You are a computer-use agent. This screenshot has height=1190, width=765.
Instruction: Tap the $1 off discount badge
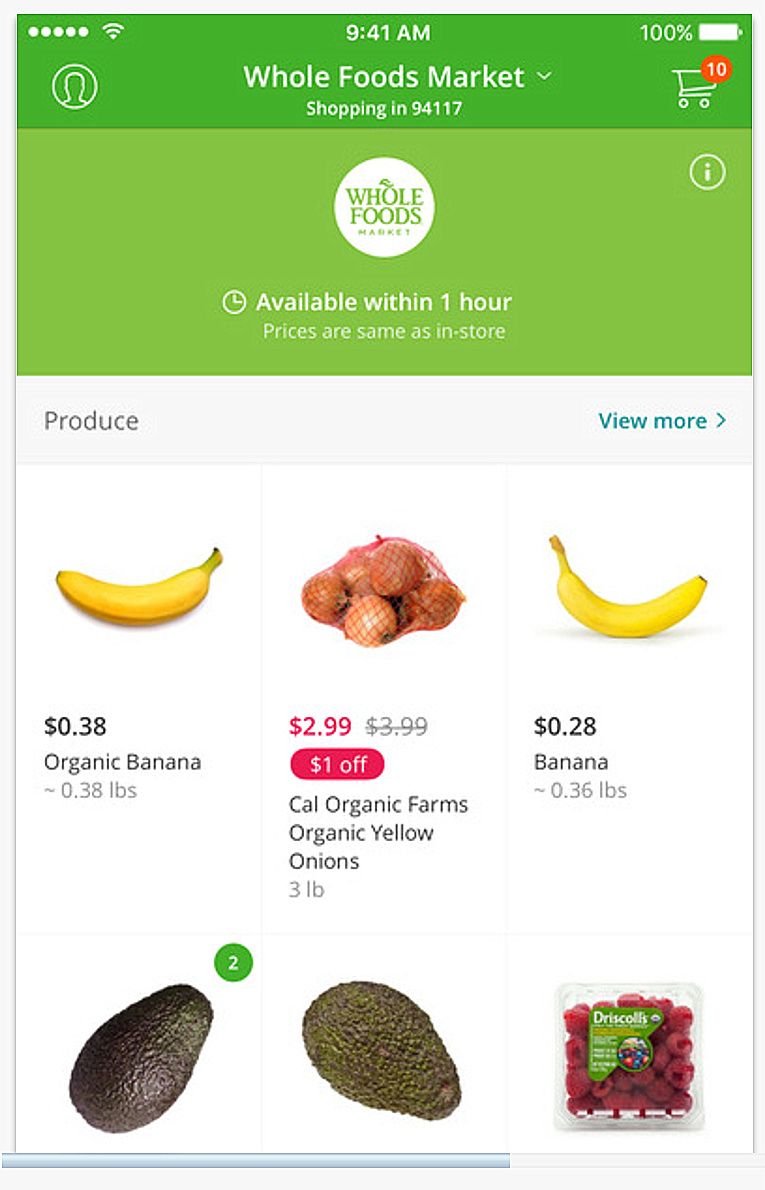337,765
